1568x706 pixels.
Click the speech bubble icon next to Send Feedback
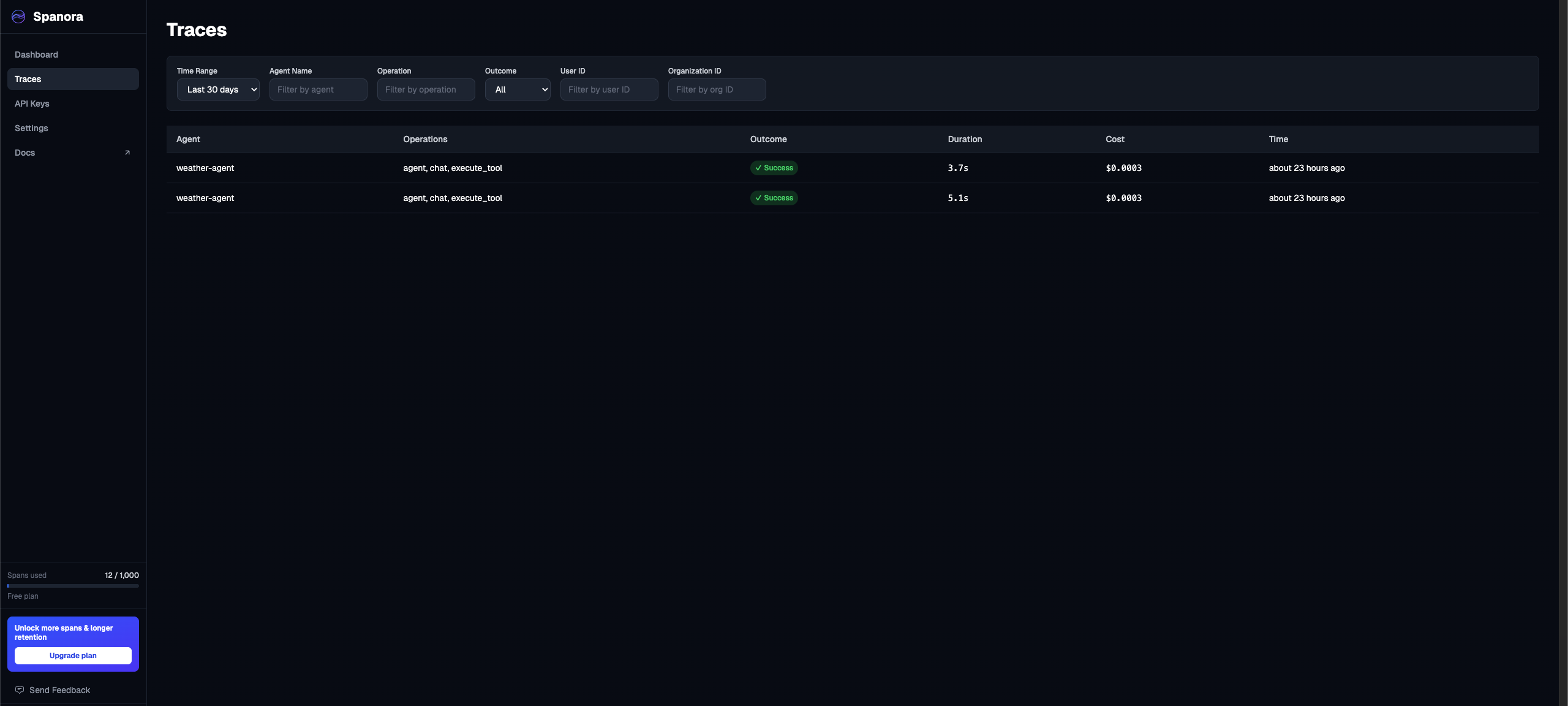click(x=20, y=689)
